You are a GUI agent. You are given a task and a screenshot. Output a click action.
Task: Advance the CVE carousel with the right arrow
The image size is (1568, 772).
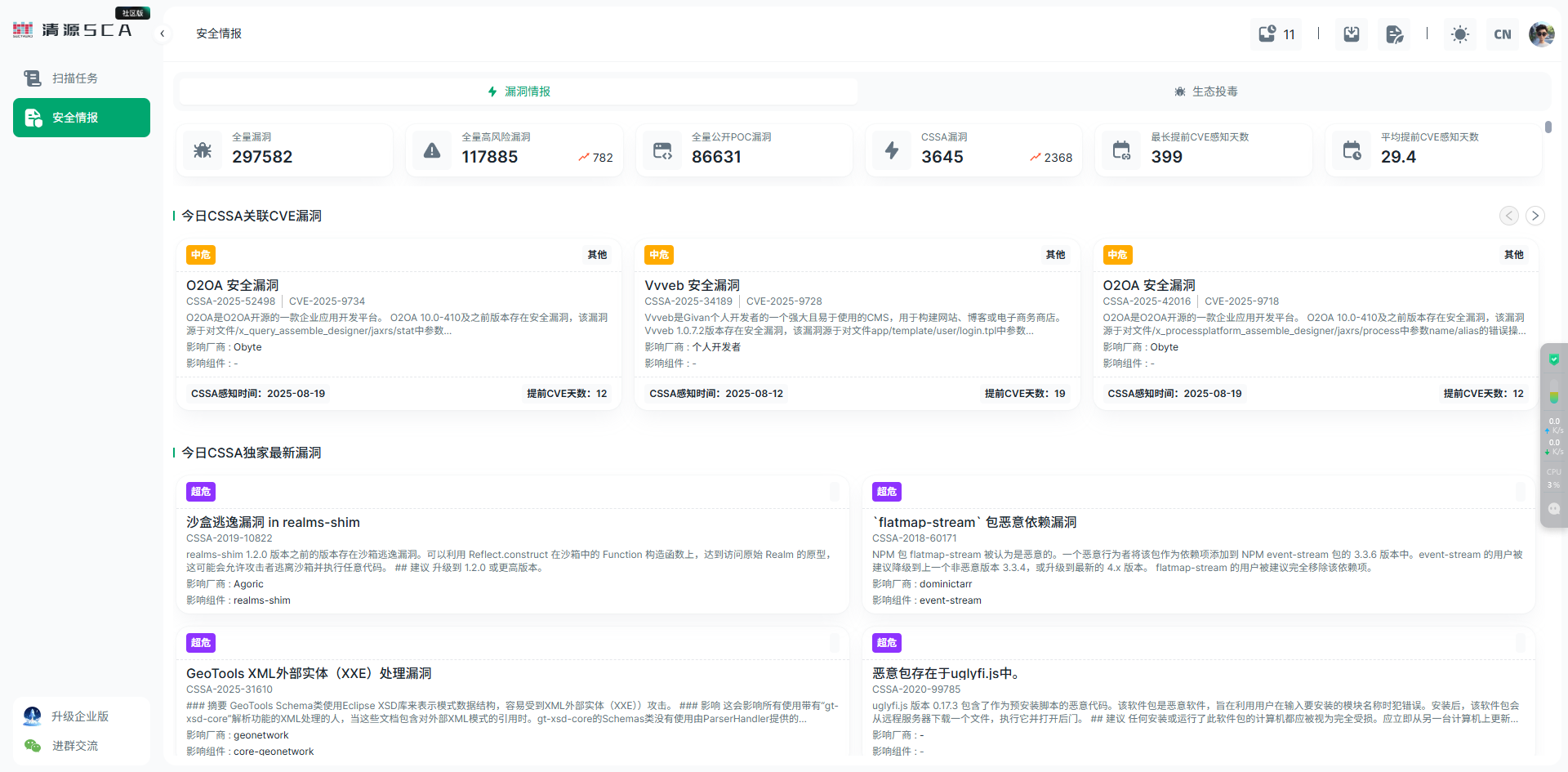pyautogui.click(x=1535, y=215)
